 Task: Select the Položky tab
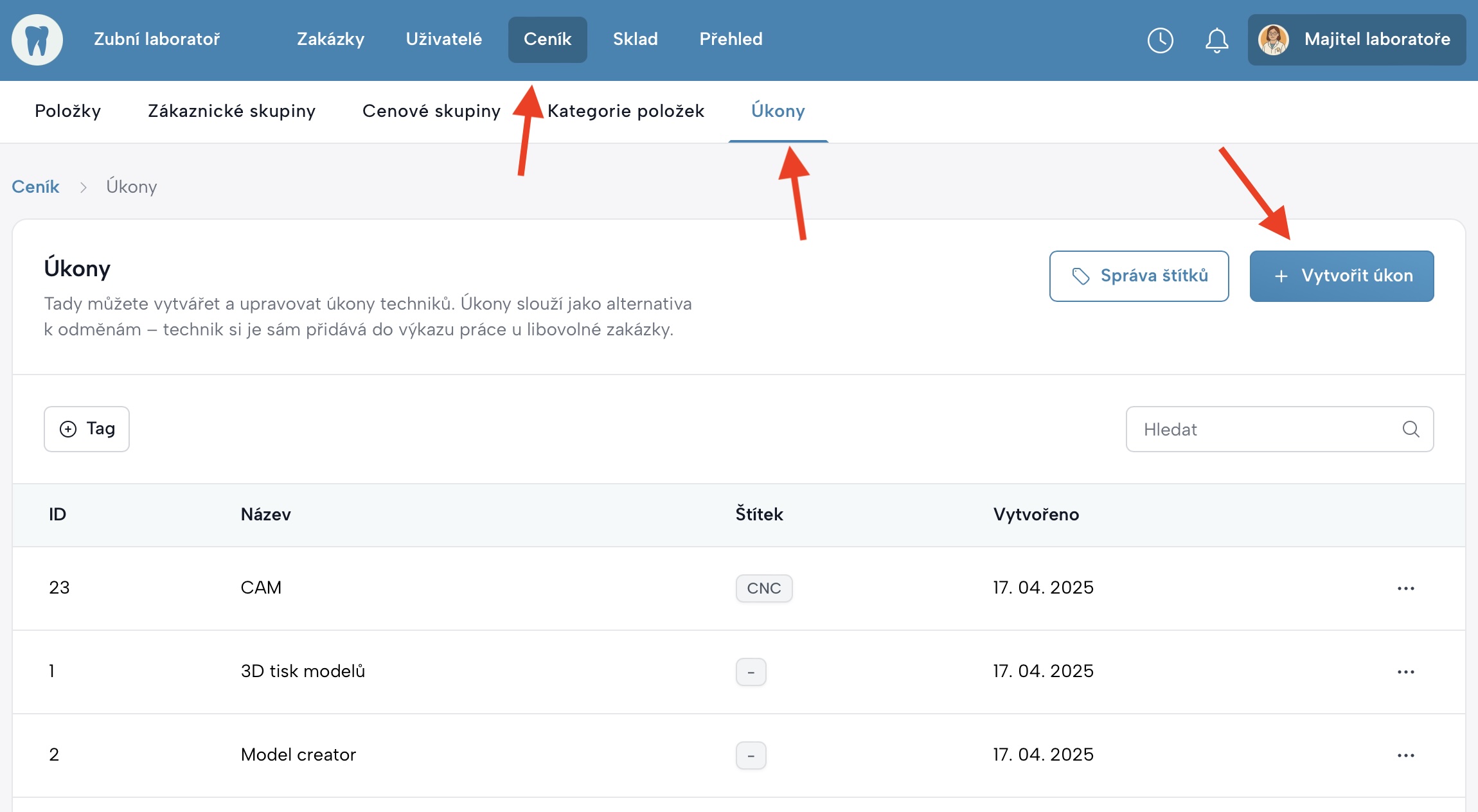pyautogui.click(x=68, y=111)
